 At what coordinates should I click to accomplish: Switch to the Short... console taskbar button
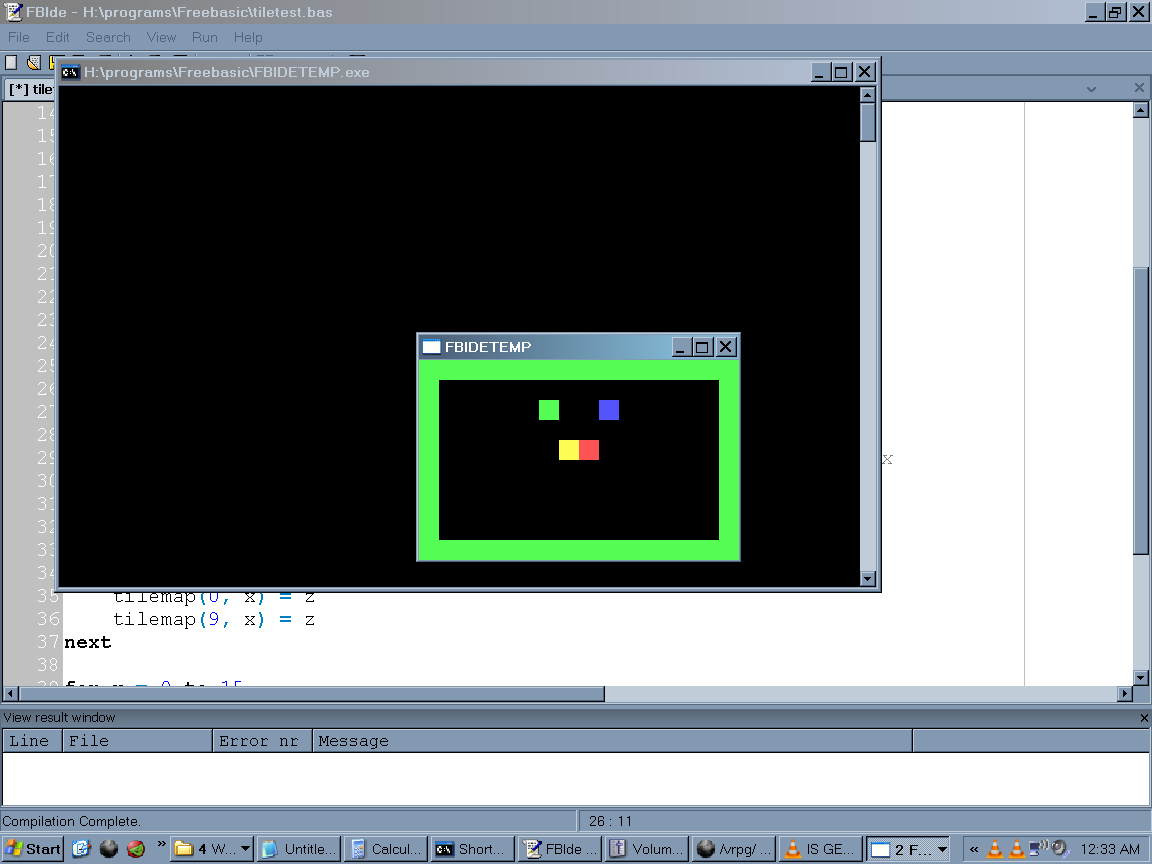coord(472,849)
